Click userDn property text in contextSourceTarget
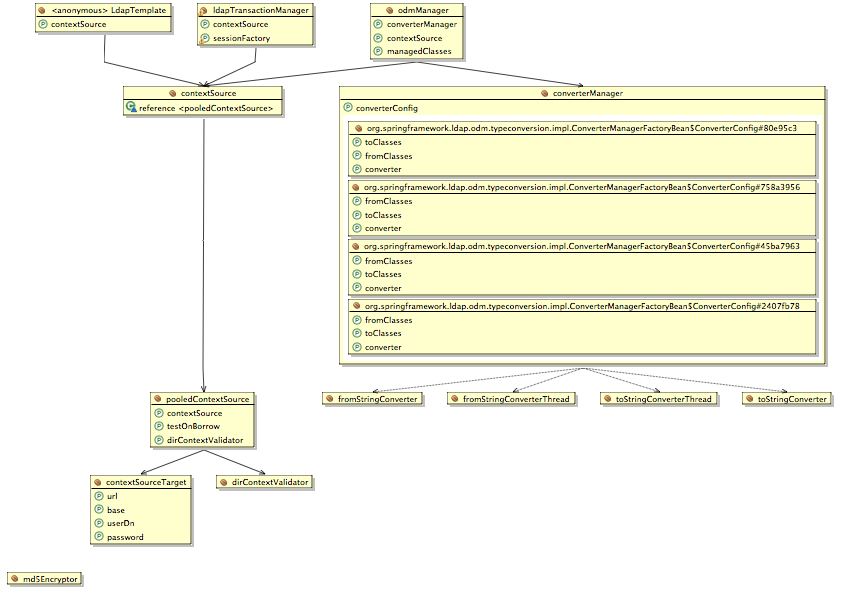The image size is (841, 591). point(121,523)
